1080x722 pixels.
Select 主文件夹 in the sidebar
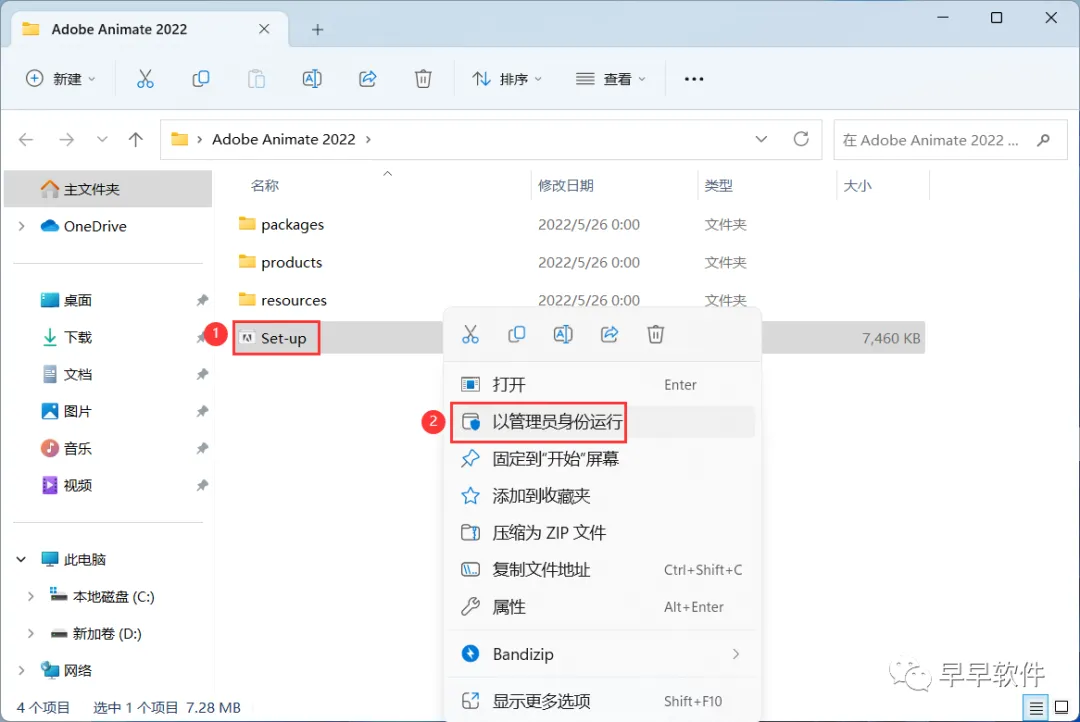point(108,189)
